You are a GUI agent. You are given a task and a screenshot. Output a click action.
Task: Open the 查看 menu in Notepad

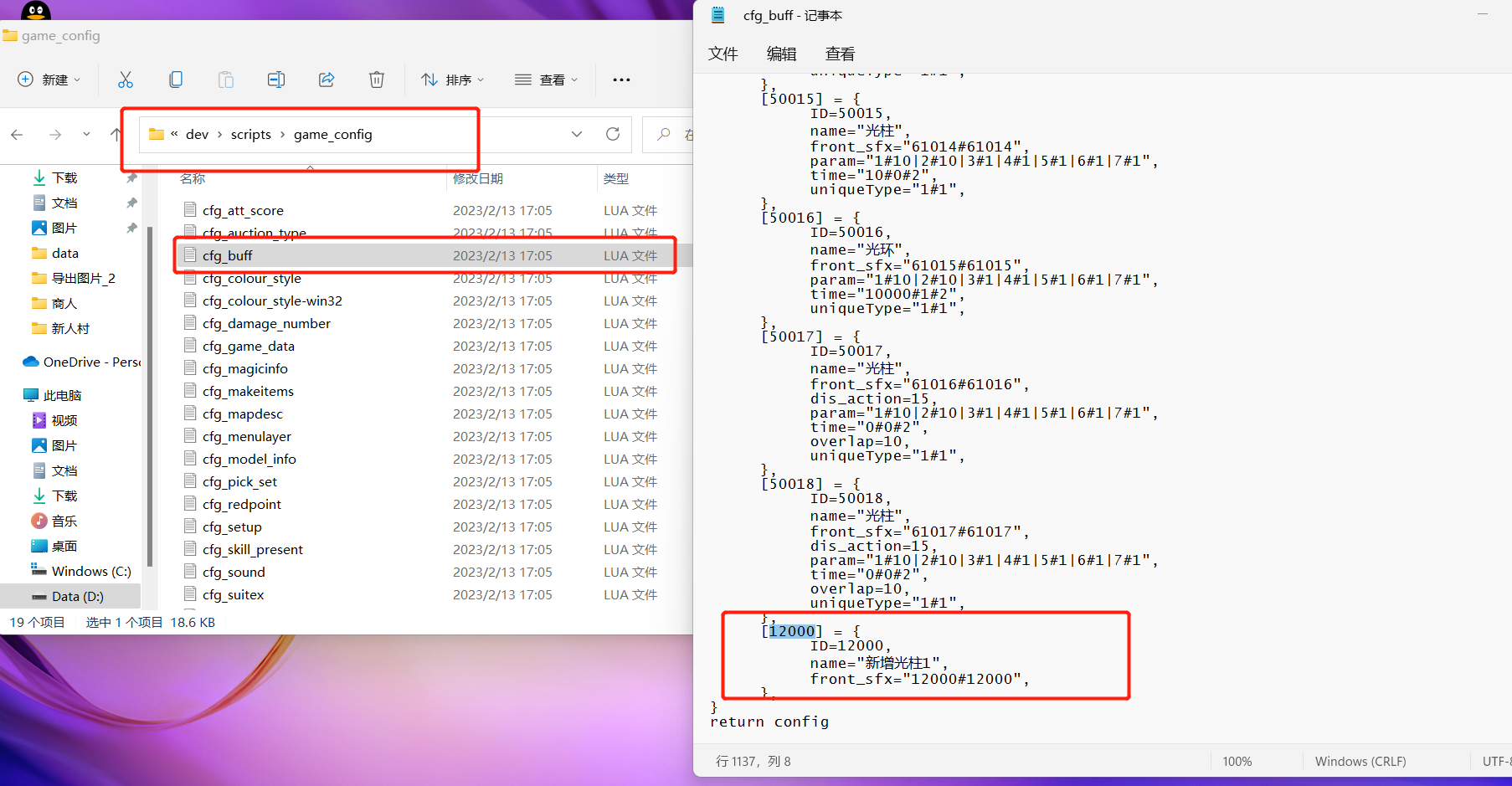point(841,54)
